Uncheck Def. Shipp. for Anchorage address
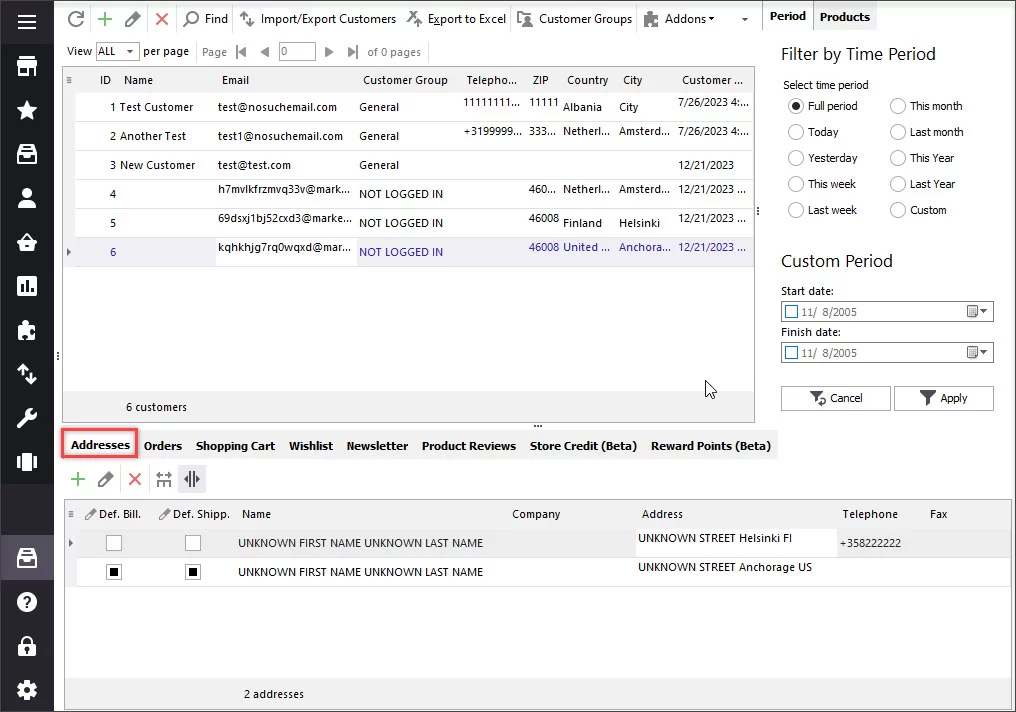 [193, 572]
